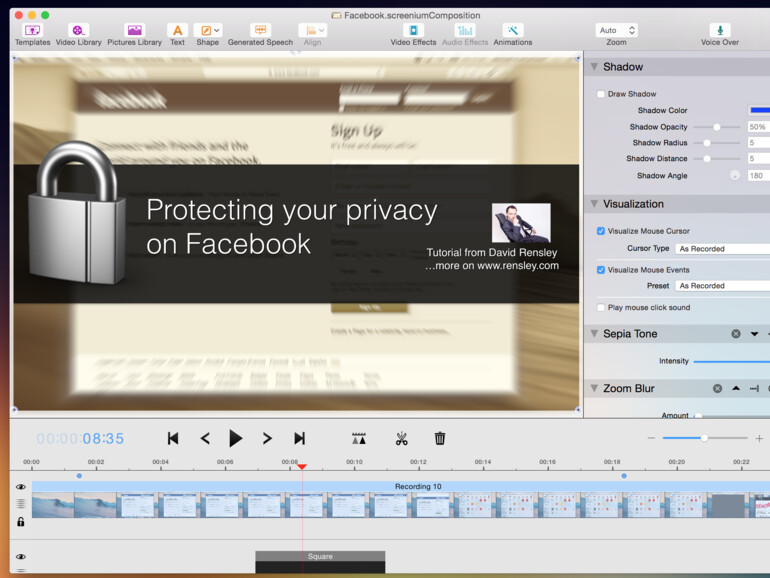Image resolution: width=770 pixels, height=578 pixels.
Task: Edit the Shadow Opacity 50% field
Action: click(x=759, y=127)
